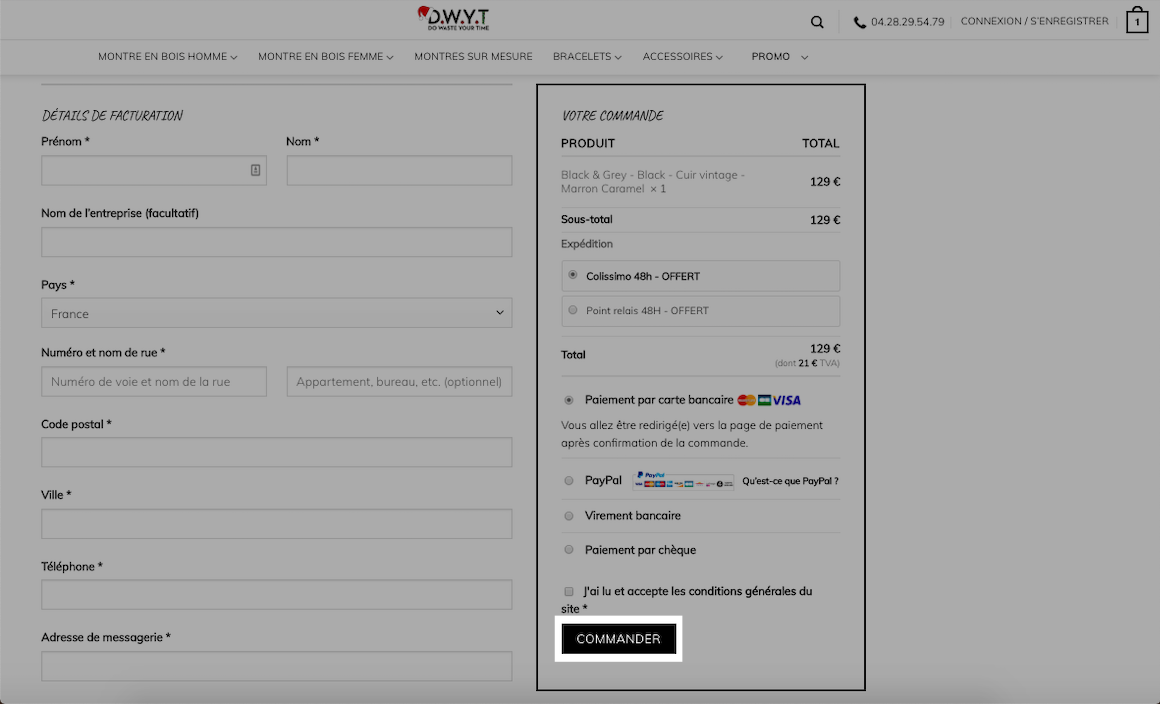Click the VISA card logo
1160x704 pixels.
[787, 400]
